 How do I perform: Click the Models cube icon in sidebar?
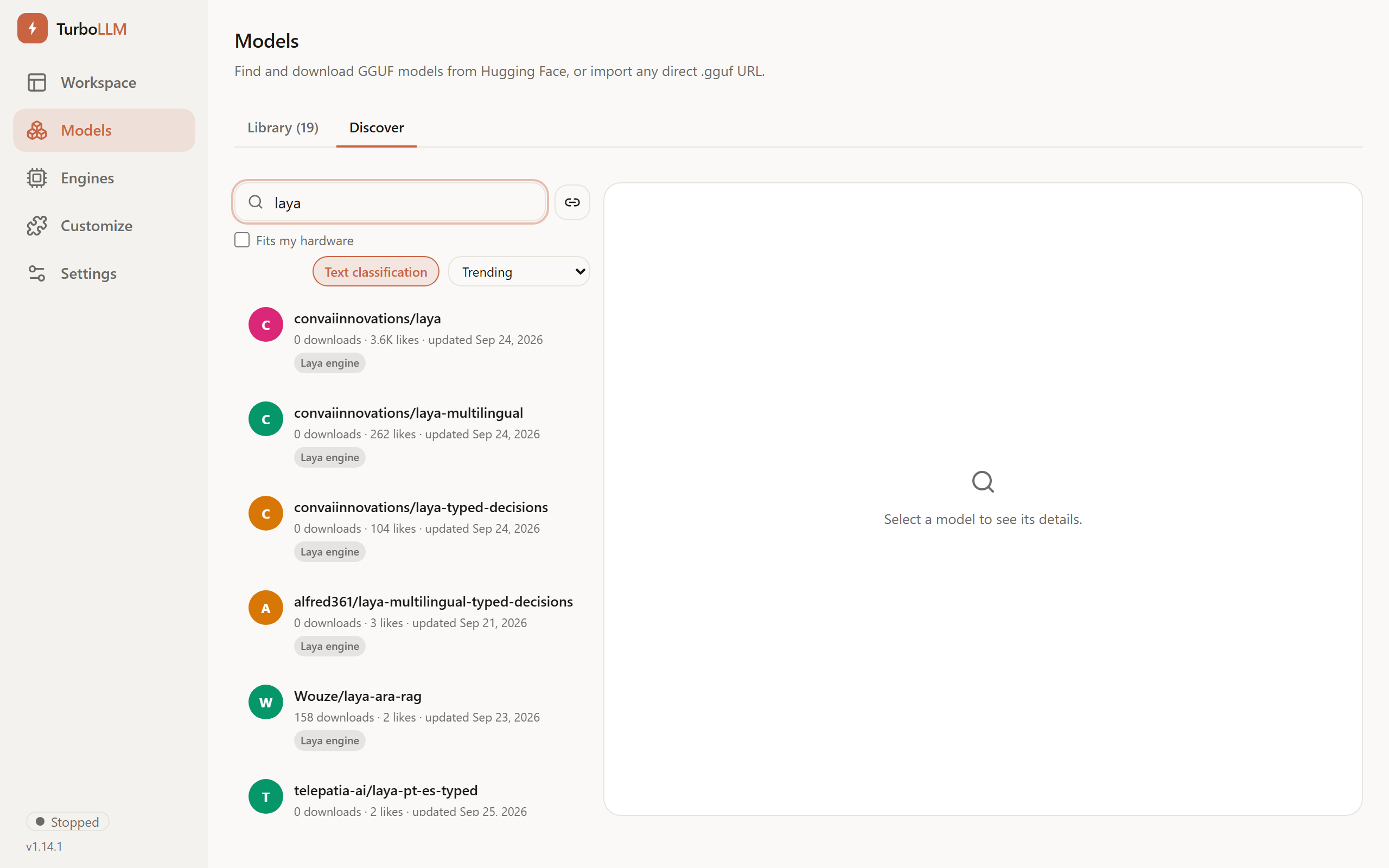coord(37,130)
